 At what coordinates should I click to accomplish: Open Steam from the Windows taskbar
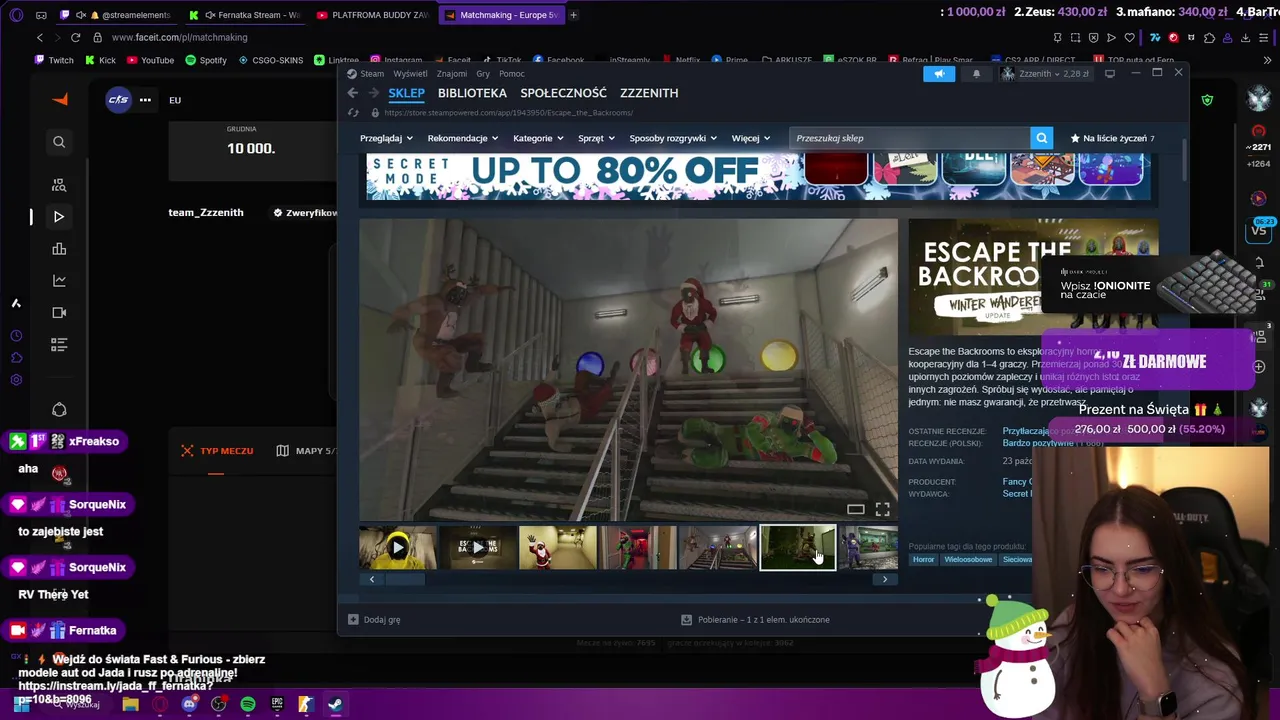335,704
